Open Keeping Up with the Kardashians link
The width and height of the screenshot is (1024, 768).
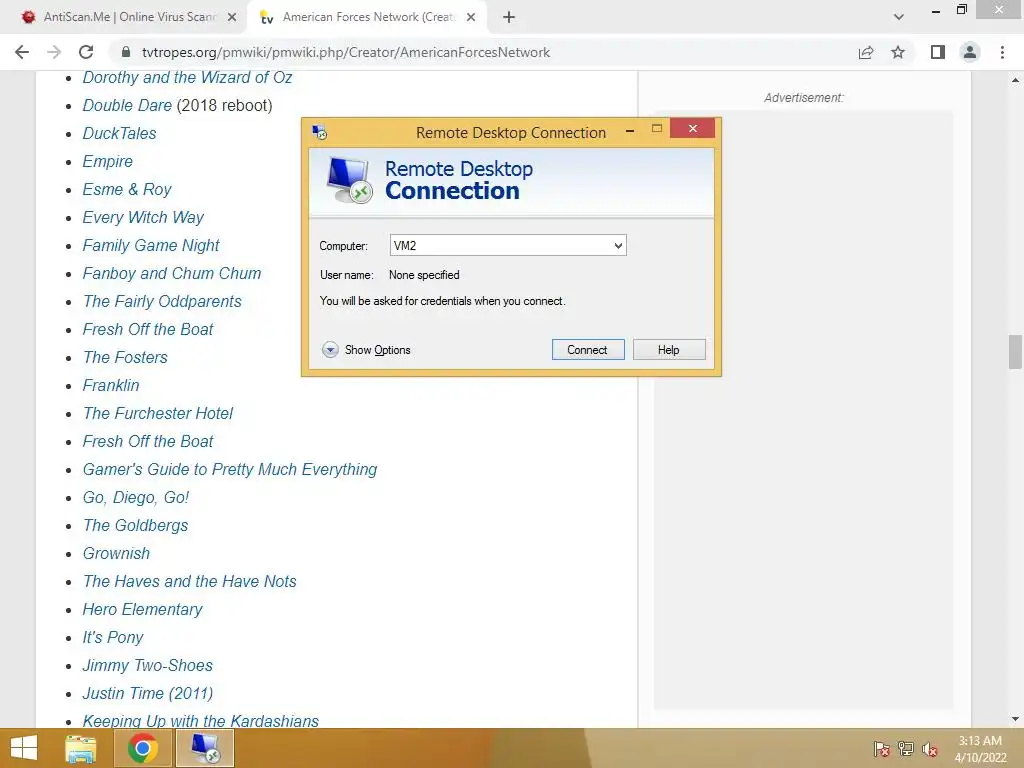point(200,721)
